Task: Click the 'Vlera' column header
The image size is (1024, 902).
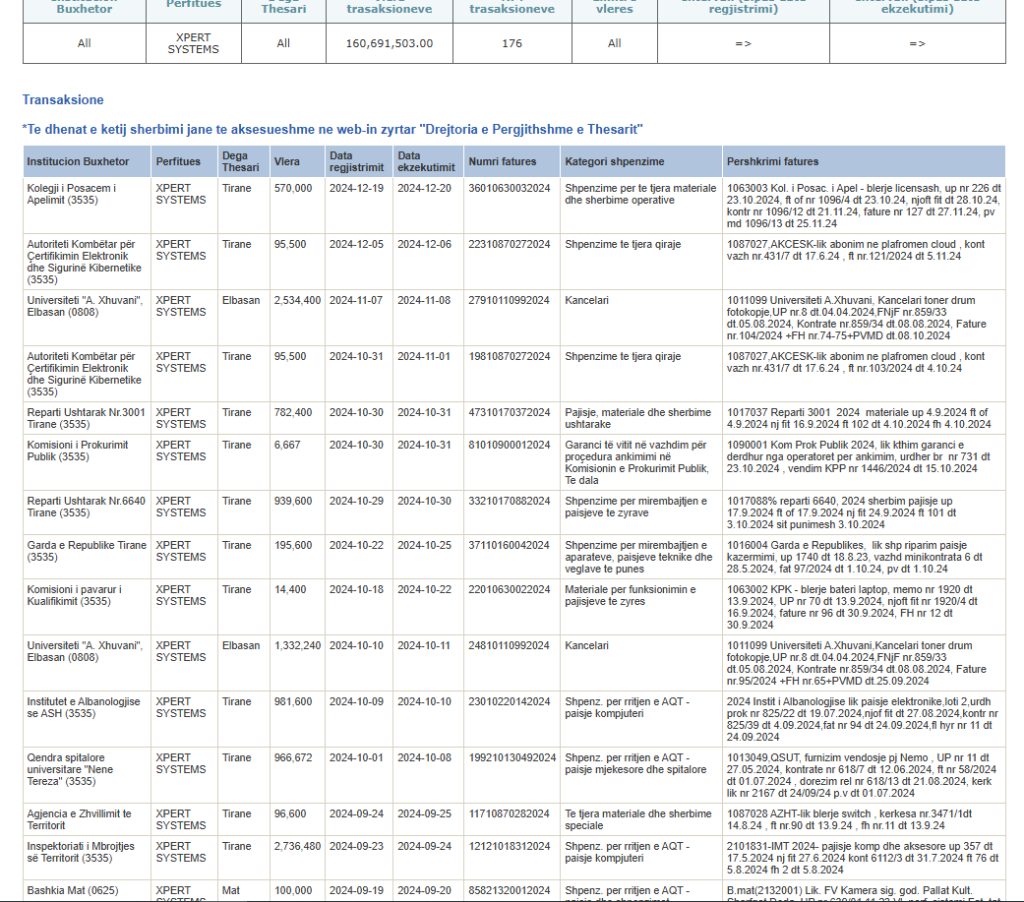Action: click(x=286, y=162)
